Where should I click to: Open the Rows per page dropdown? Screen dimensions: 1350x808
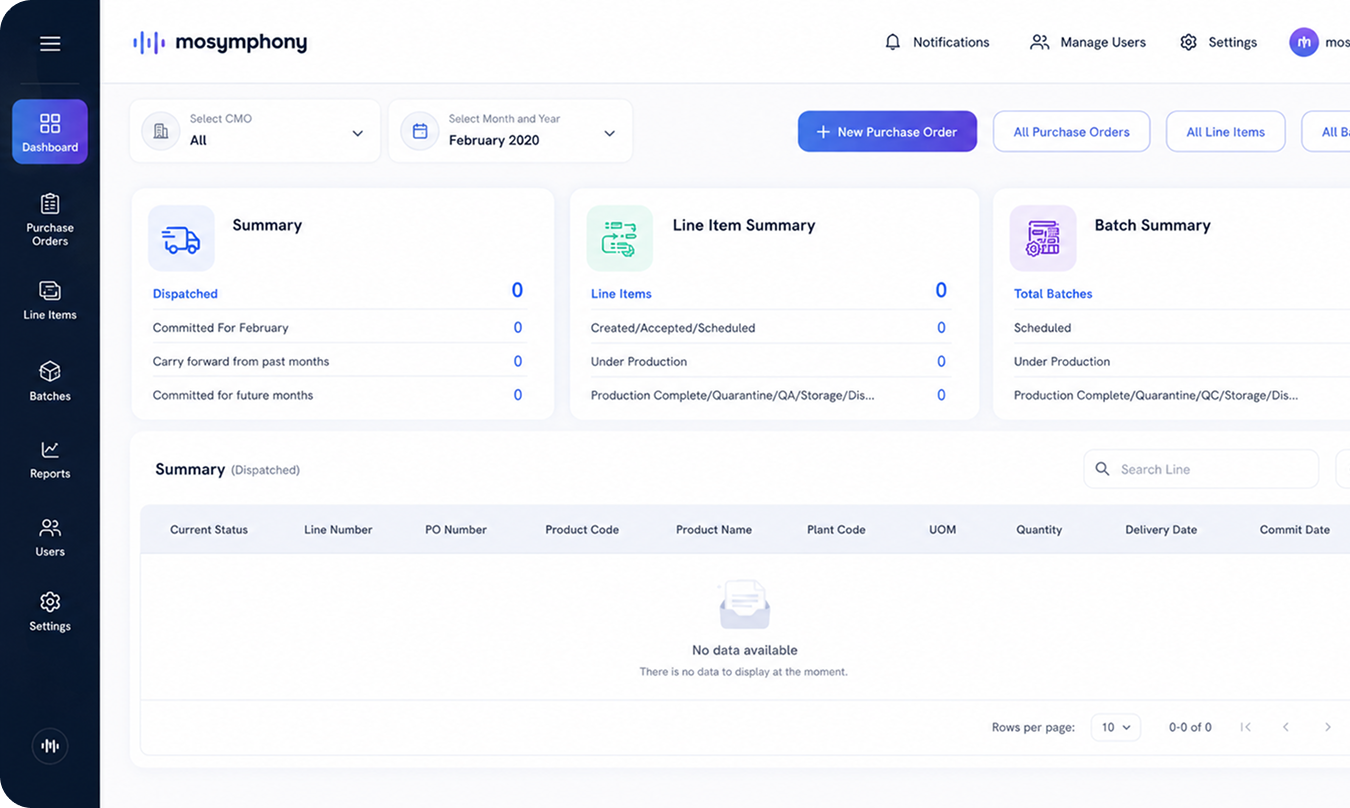pos(1116,727)
